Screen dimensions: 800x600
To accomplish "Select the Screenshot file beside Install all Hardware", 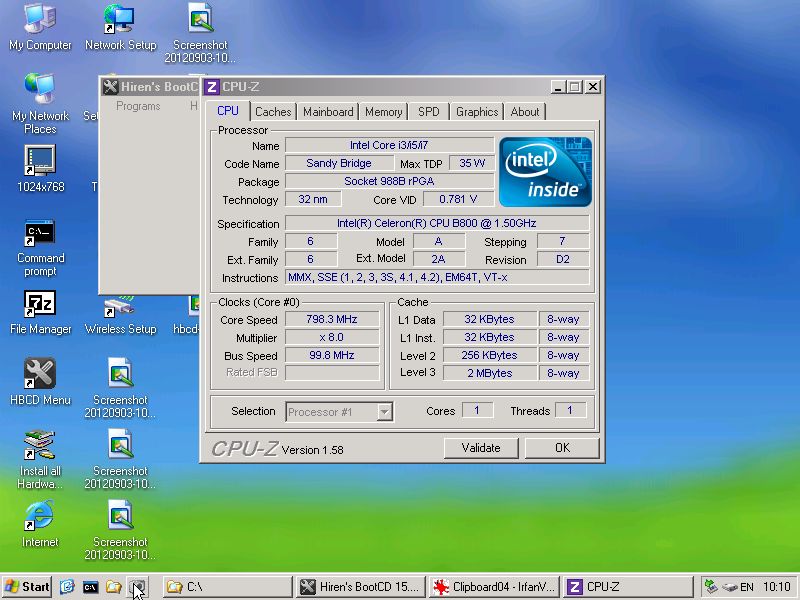I will coord(120,459).
